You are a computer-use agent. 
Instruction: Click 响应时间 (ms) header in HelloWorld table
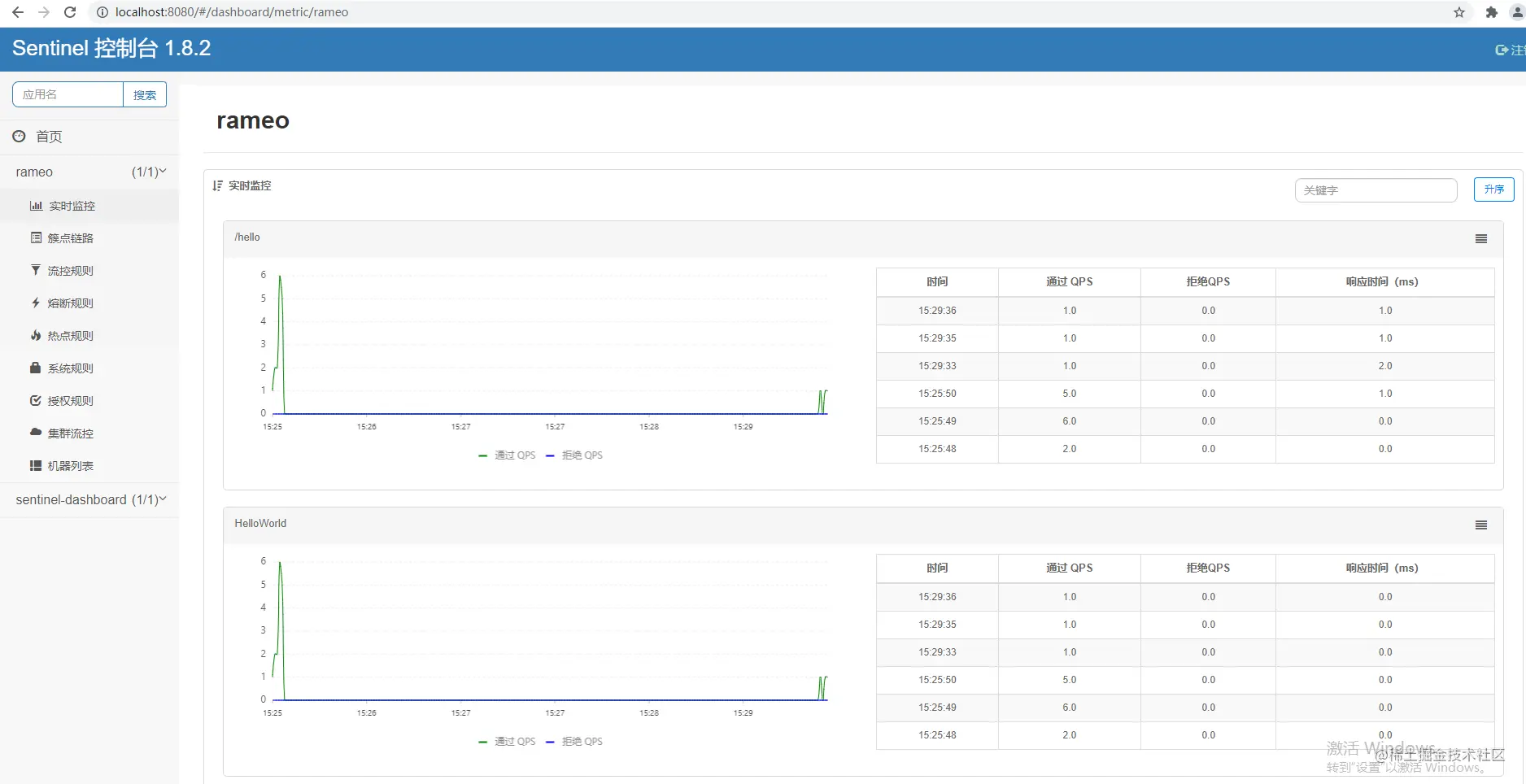click(1384, 568)
